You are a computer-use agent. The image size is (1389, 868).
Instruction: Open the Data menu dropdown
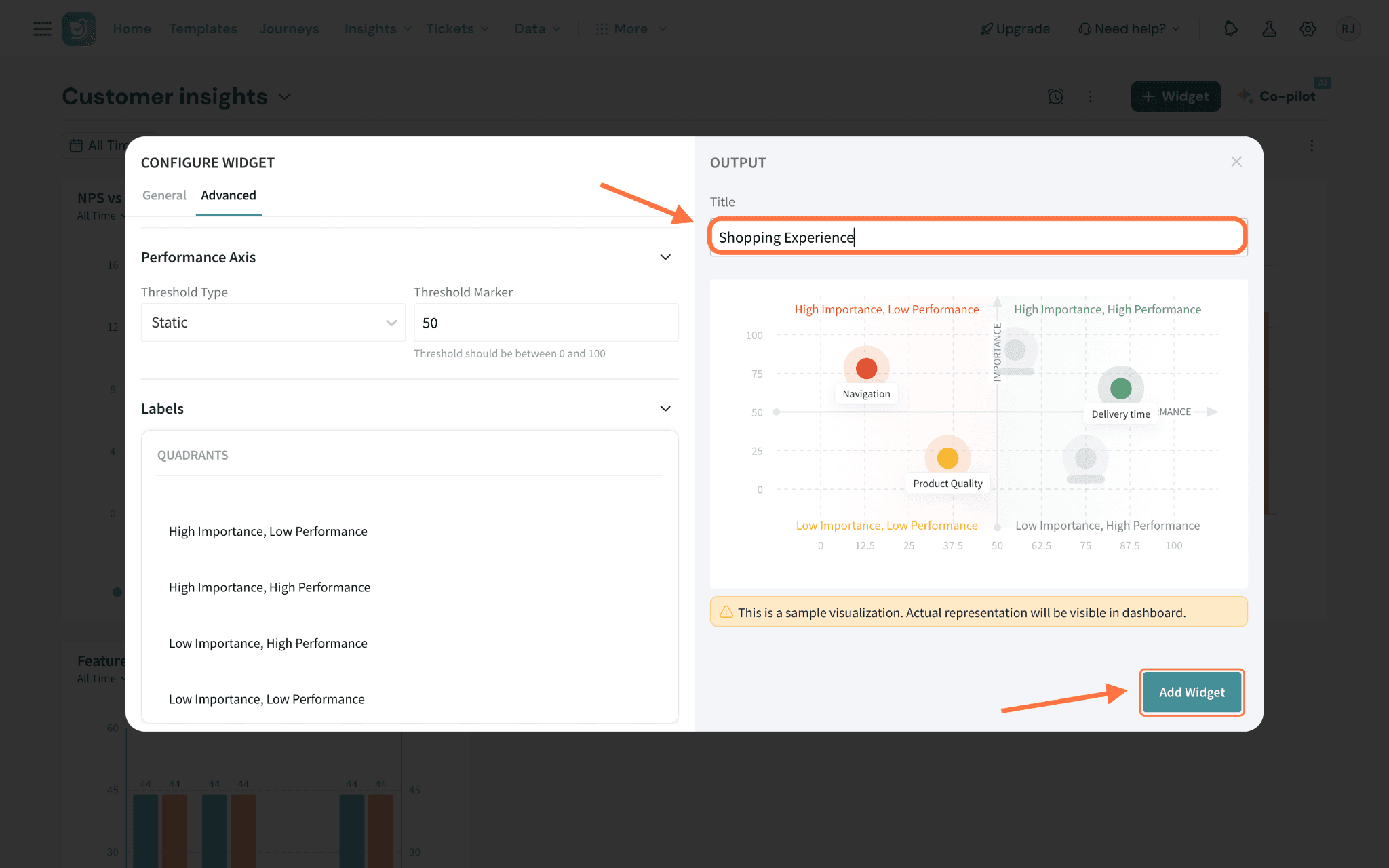pyautogui.click(x=537, y=28)
